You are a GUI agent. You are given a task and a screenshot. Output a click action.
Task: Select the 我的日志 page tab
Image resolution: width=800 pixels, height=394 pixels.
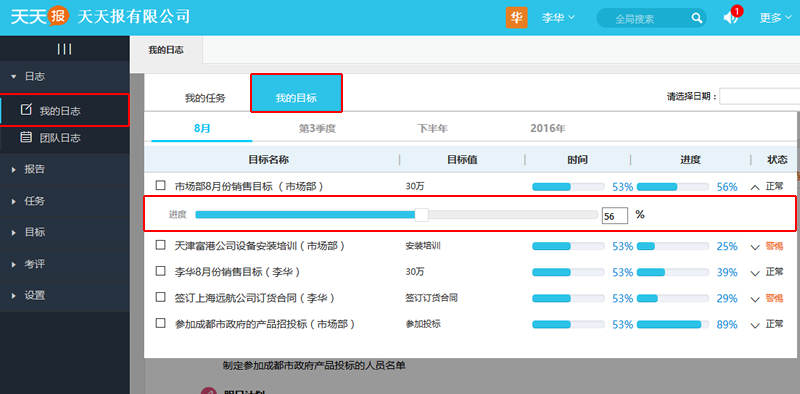tap(166, 50)
